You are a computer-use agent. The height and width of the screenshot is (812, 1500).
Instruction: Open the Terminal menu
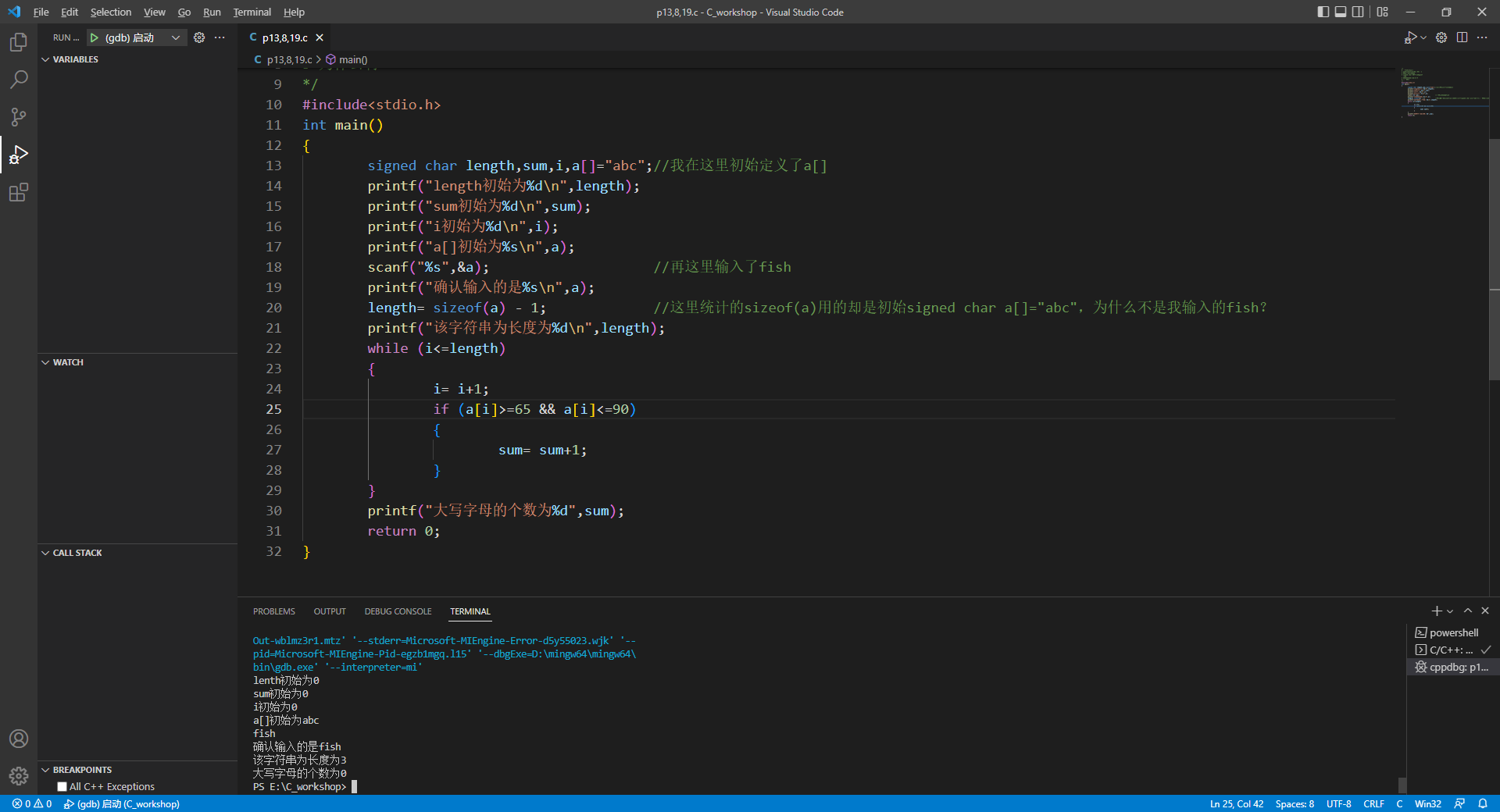click(252, 12)
